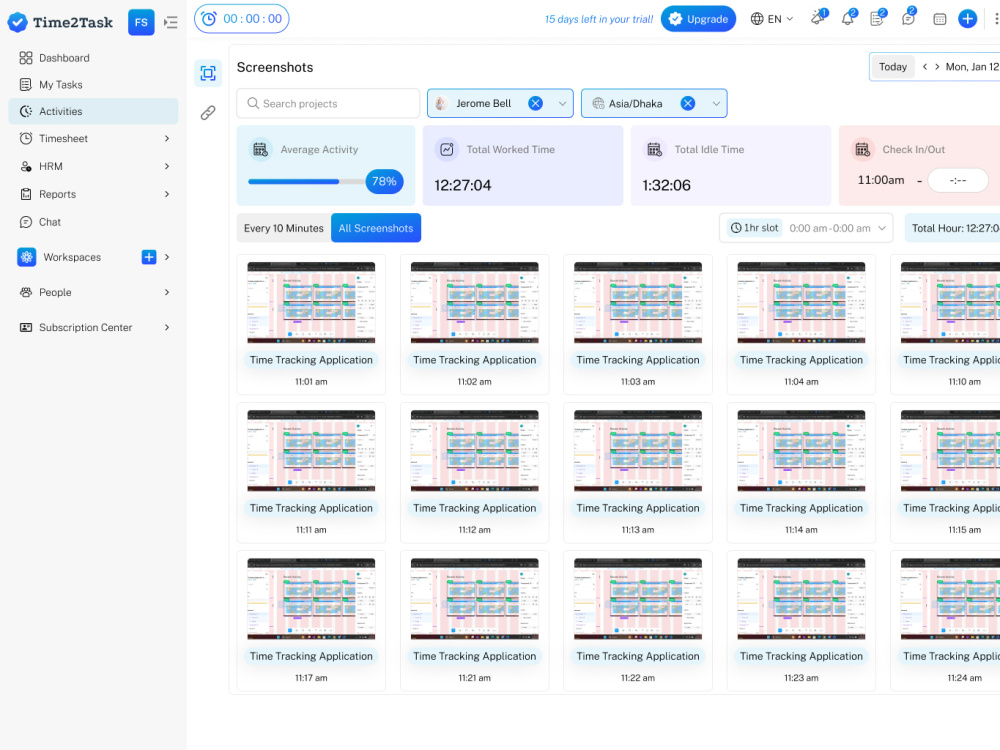Switch to Every 10 Minutes tab
Viewport: 1000px width, 750px height.
tap(284, 228)
